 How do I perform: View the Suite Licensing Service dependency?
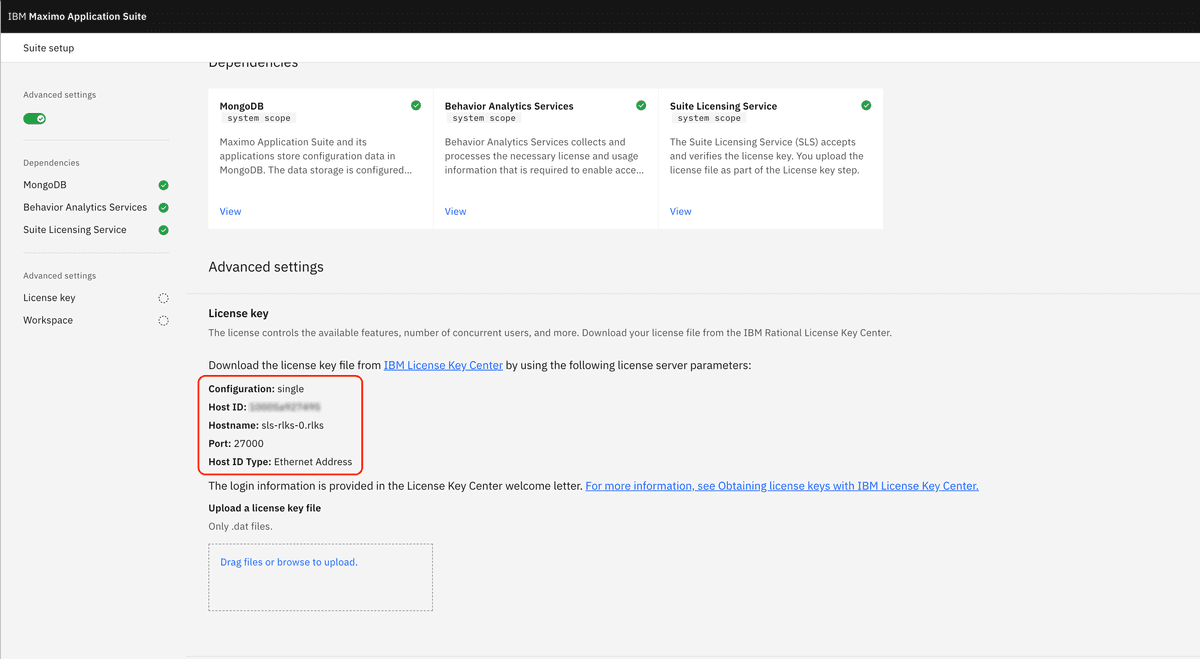click(x=680, y=211)
